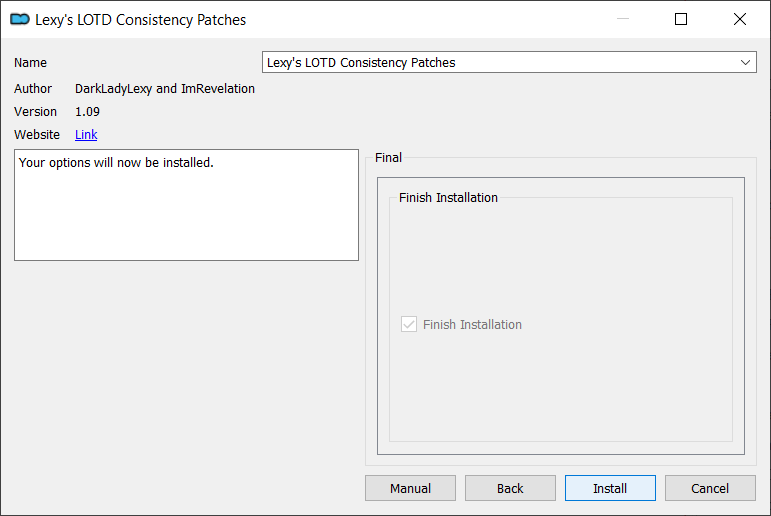The width and height of the screenshot is (771, 516).
Task: Click the description box saying options will be installed
Action: click(186, 205)
